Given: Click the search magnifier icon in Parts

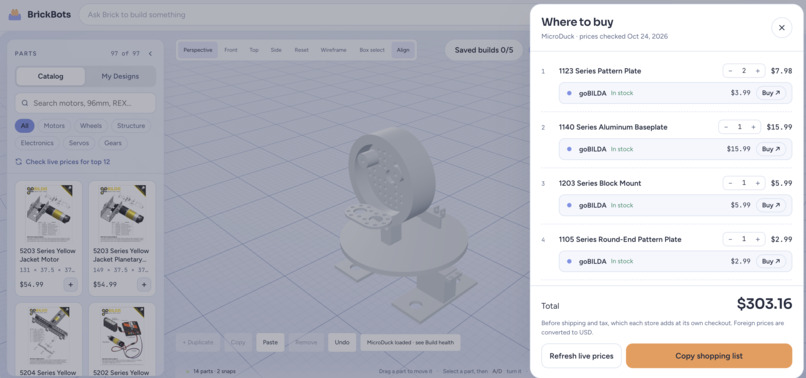Looking at the screenshot, I should 25,103.
